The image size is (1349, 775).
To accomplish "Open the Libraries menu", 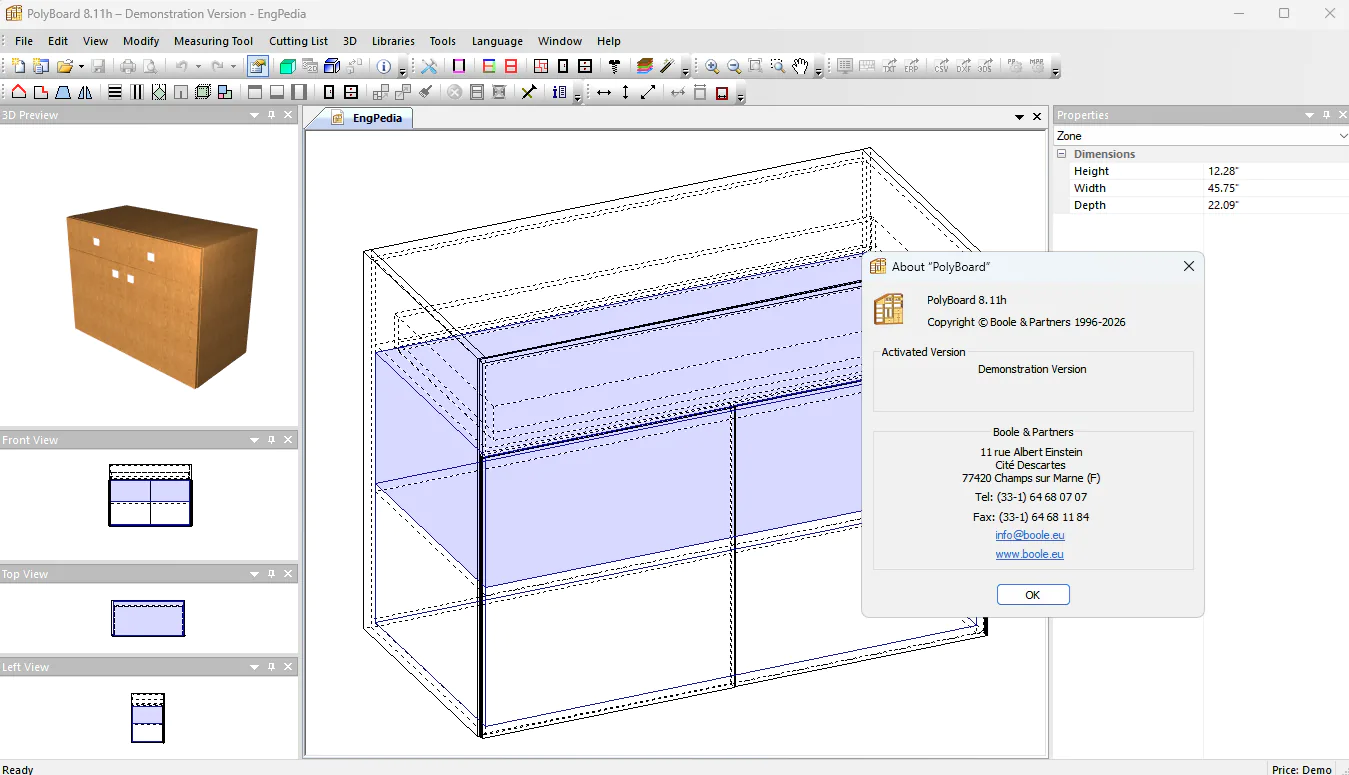I will click(393, 41).
